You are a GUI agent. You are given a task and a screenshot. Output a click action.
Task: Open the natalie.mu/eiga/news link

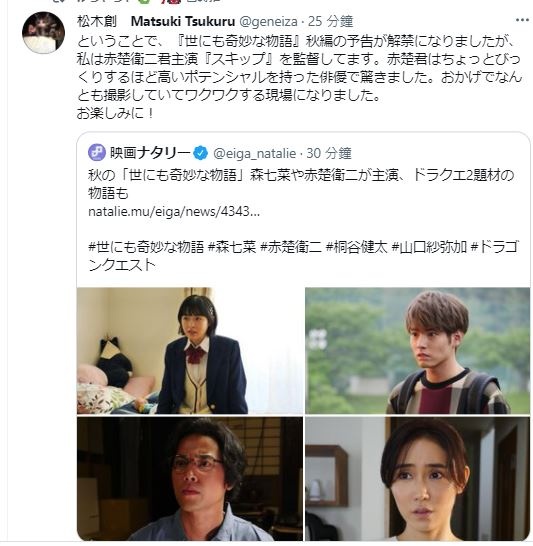pos(174,211)
